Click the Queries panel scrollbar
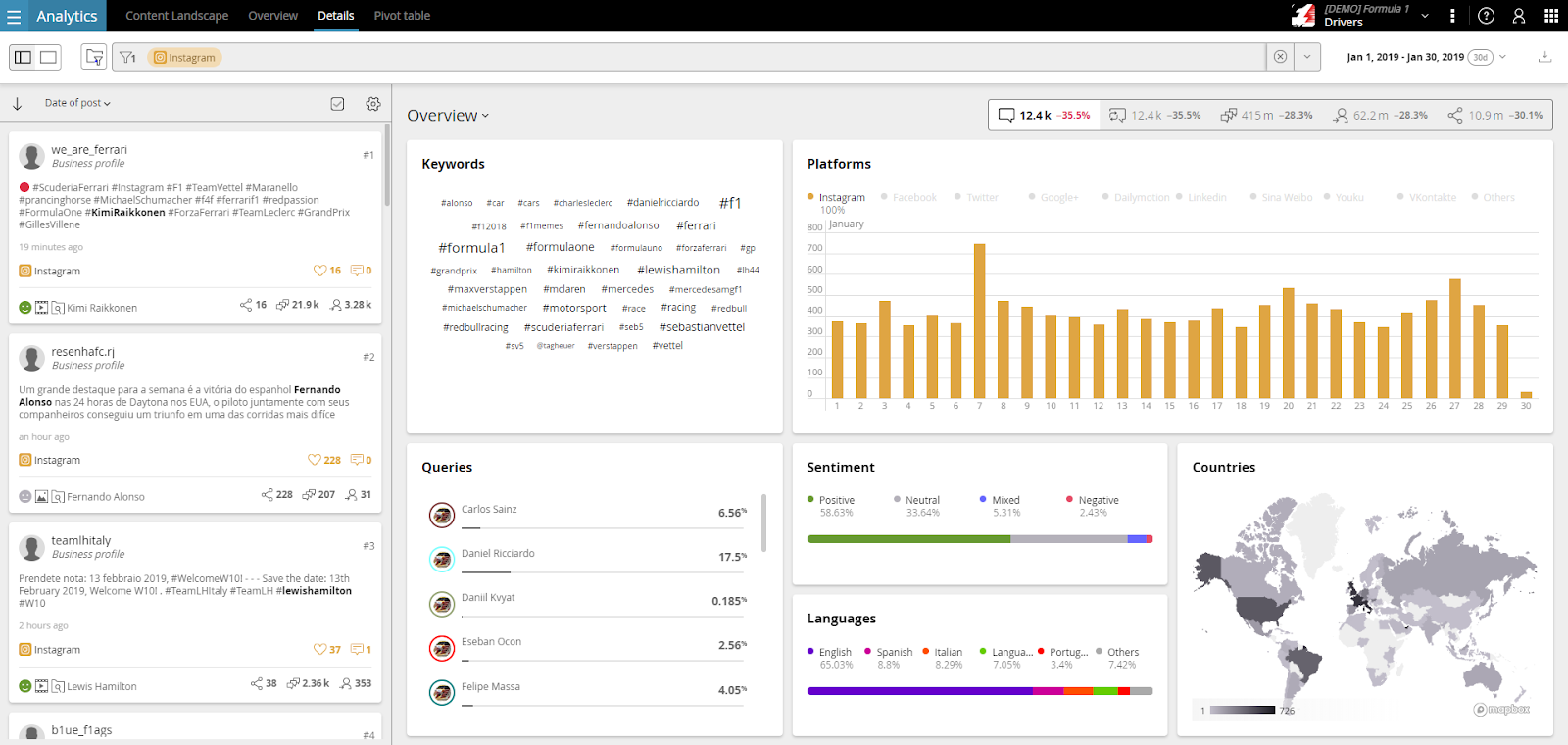Screen dimensions: 1568x745 coord(763,522)
